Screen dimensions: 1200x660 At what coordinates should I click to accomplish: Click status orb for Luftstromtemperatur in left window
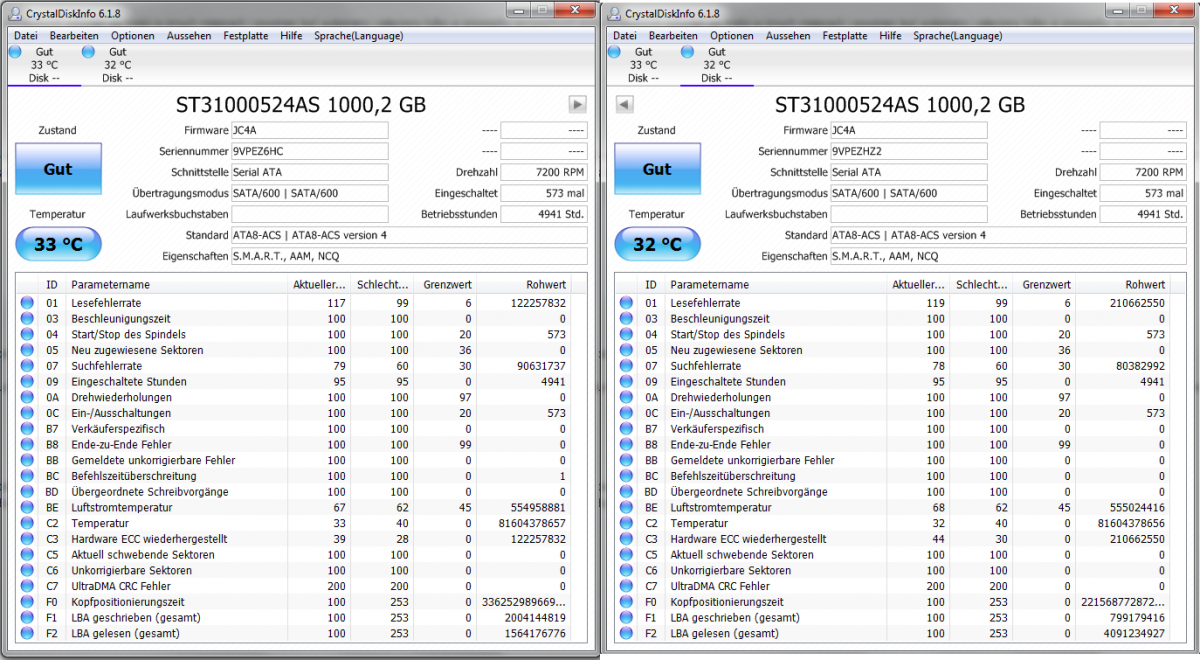[x=27, y=507]
